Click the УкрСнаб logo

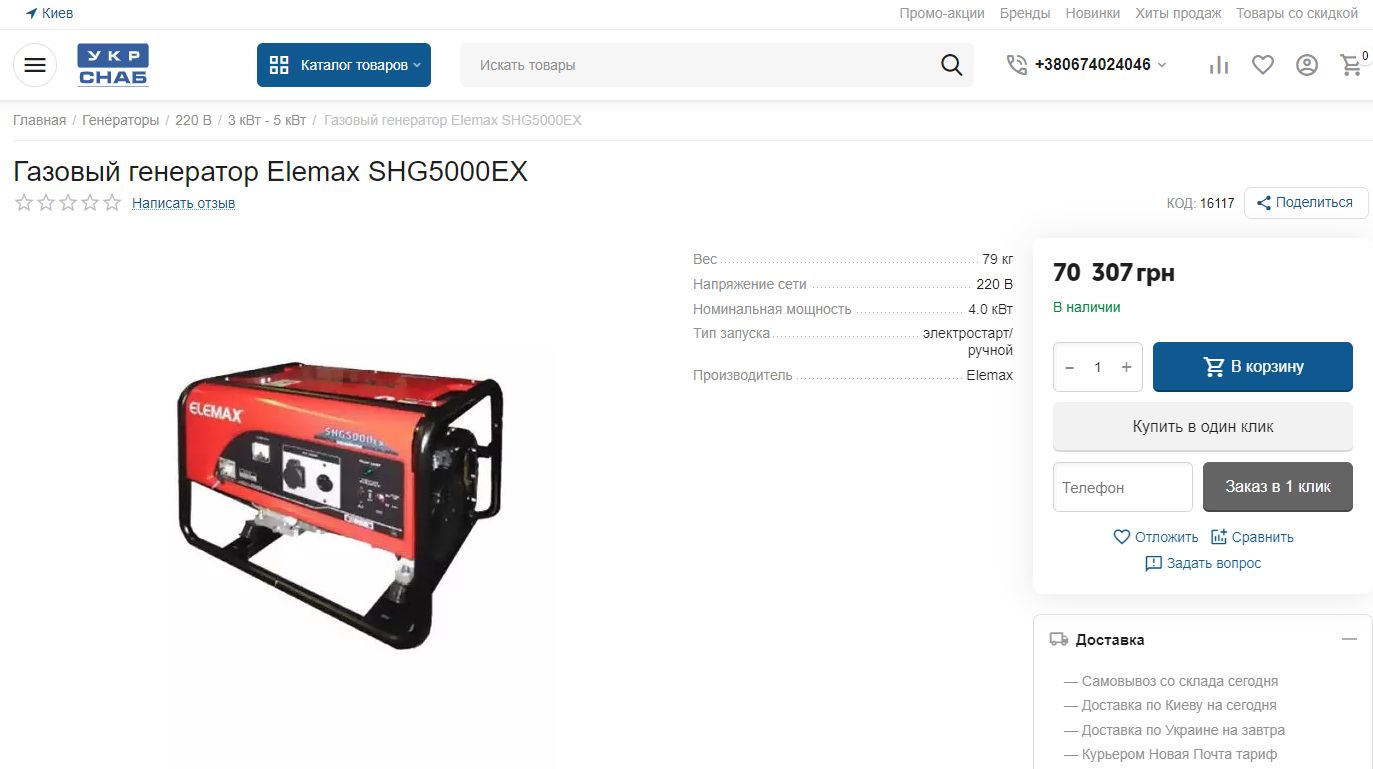point(113,65)
